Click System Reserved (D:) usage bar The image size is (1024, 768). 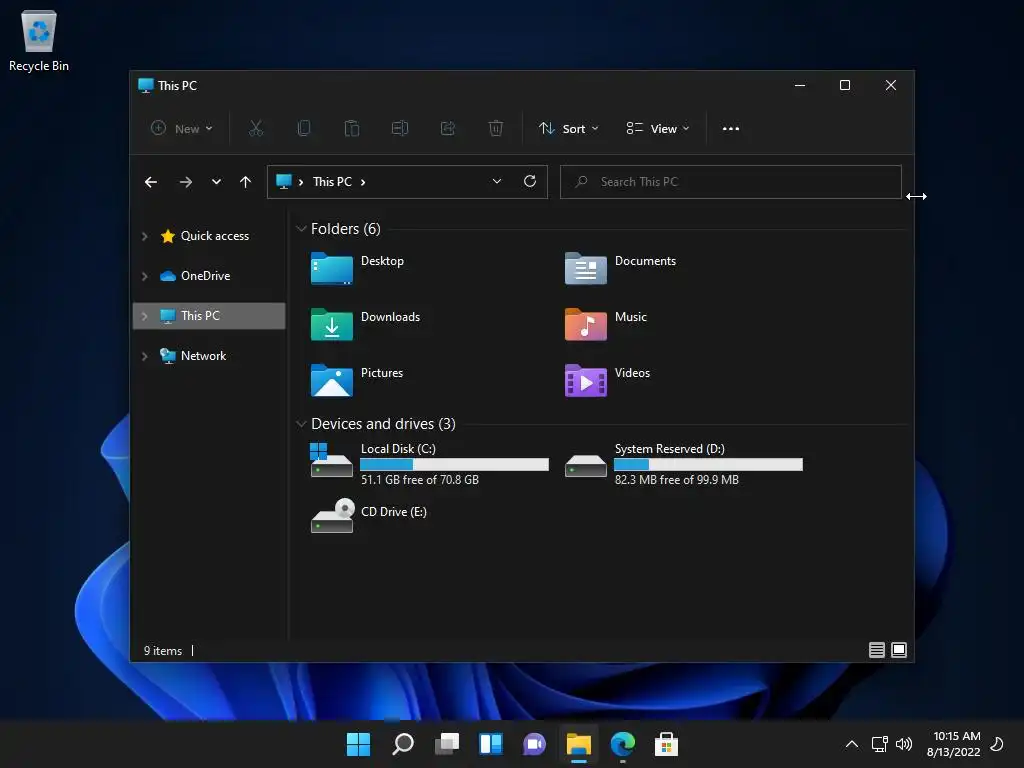(x=708, y=464)
